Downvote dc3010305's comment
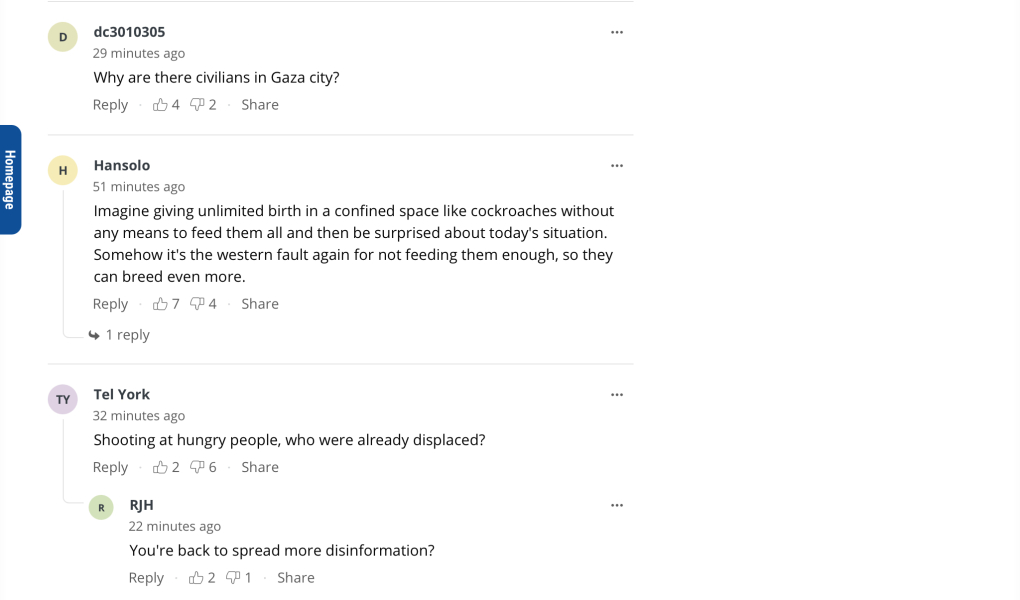 [197, 105]
